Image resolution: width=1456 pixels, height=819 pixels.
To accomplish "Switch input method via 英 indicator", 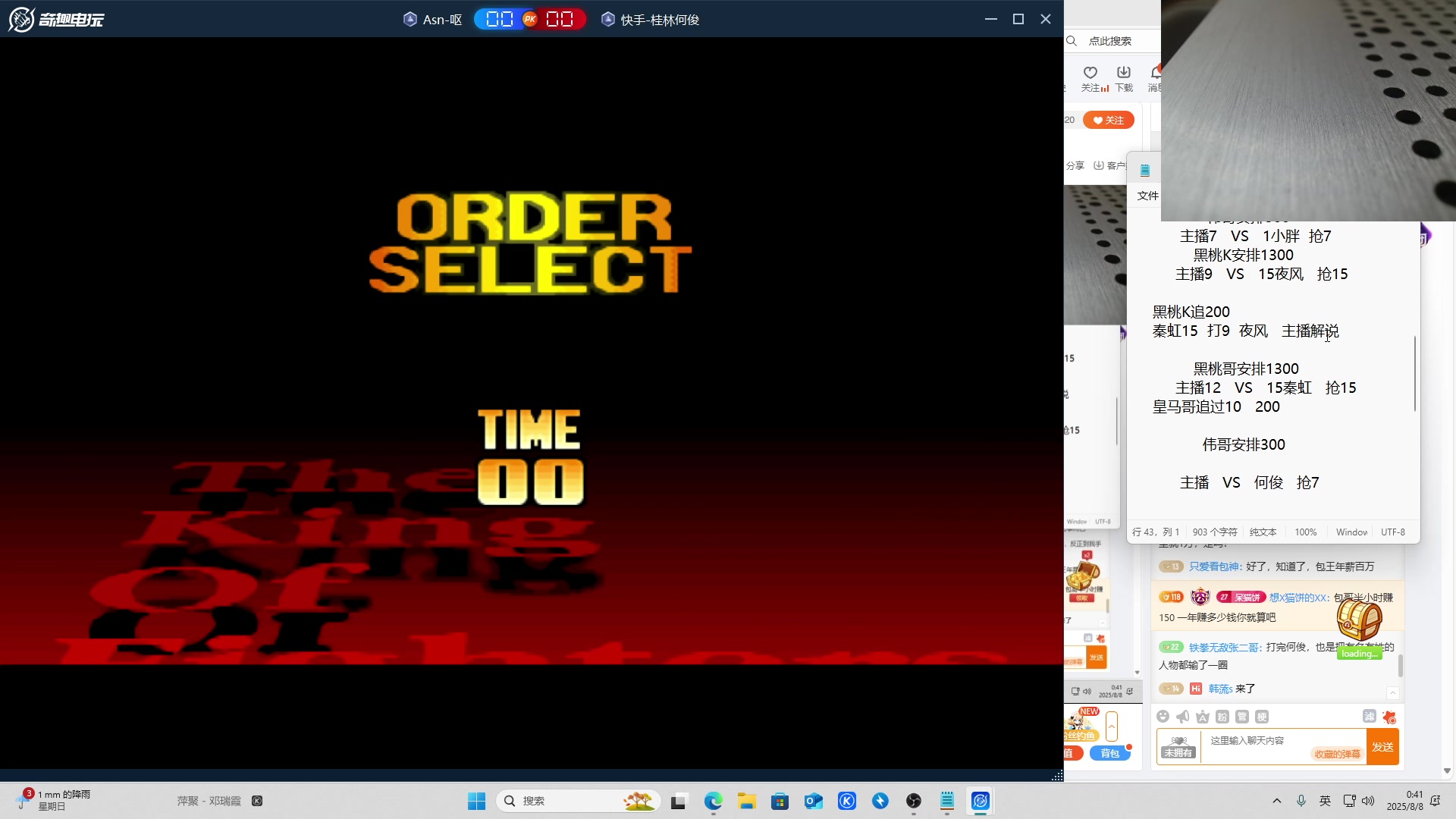I will click(1325, 801).
